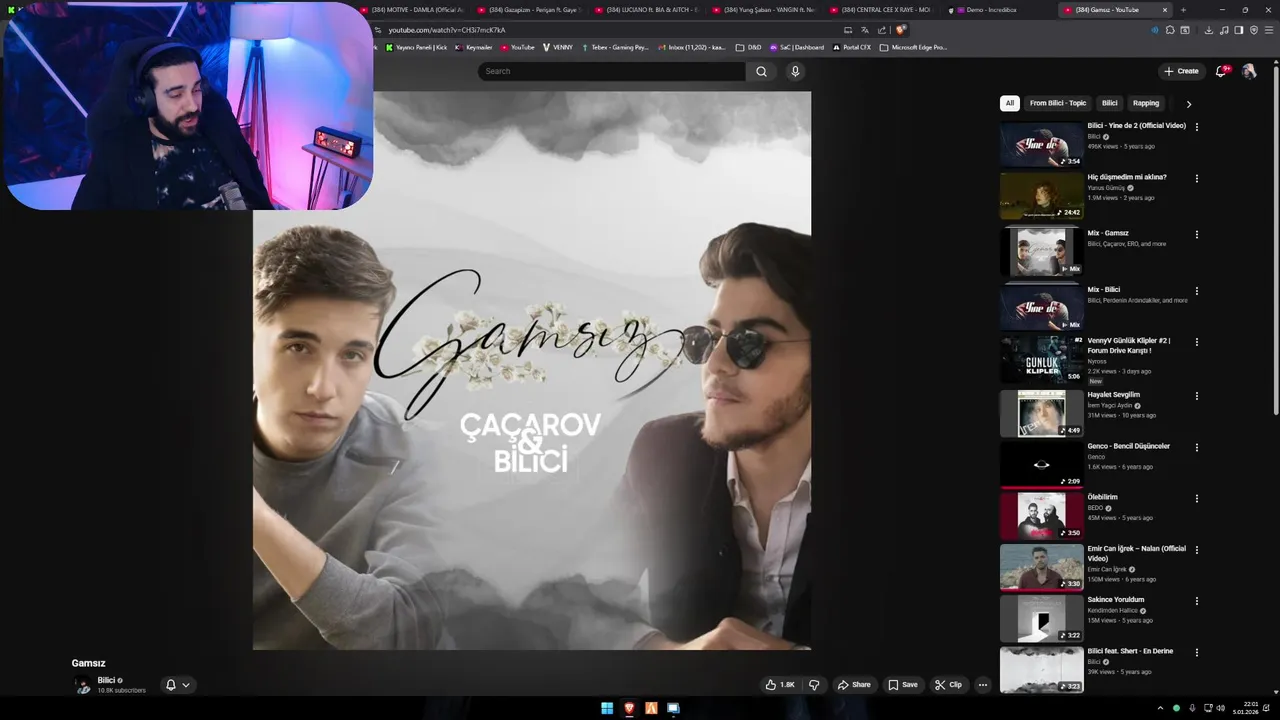This screenshot has height=720, width=1280.
Task: Open Keymailer bookmark
Action: (x=474, y=47)
